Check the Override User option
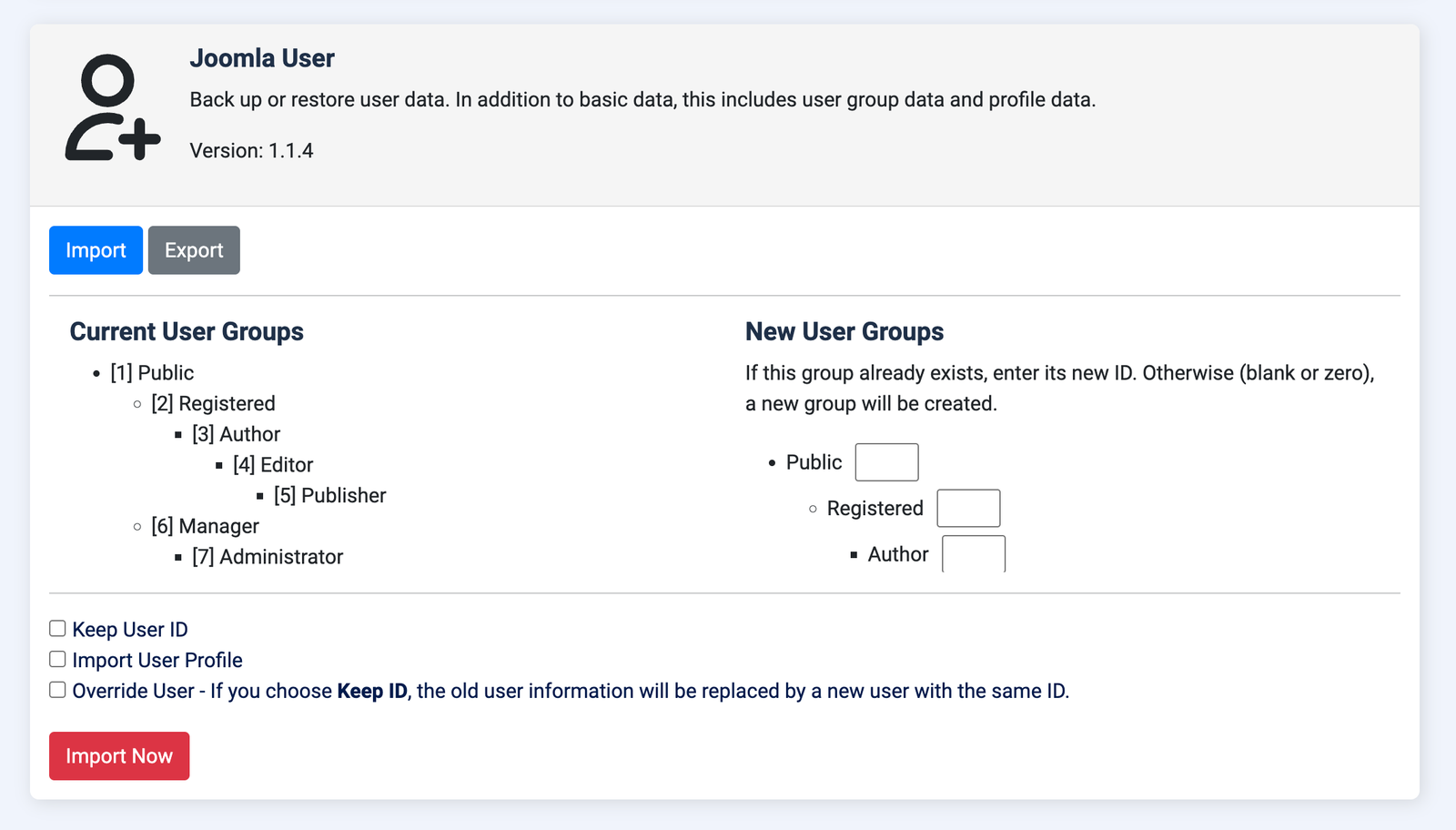 coord(57,690)
